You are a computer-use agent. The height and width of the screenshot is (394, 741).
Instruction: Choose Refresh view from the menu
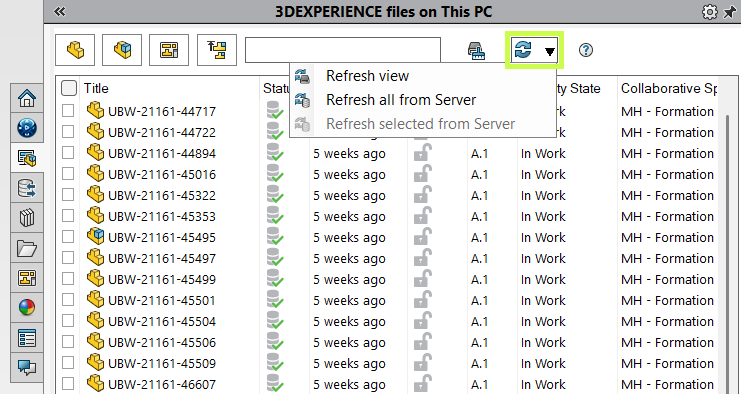[367, 76]
